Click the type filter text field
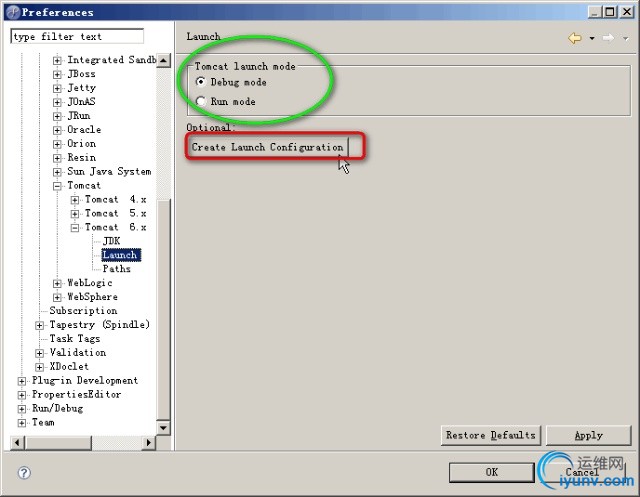 point(77,36)
